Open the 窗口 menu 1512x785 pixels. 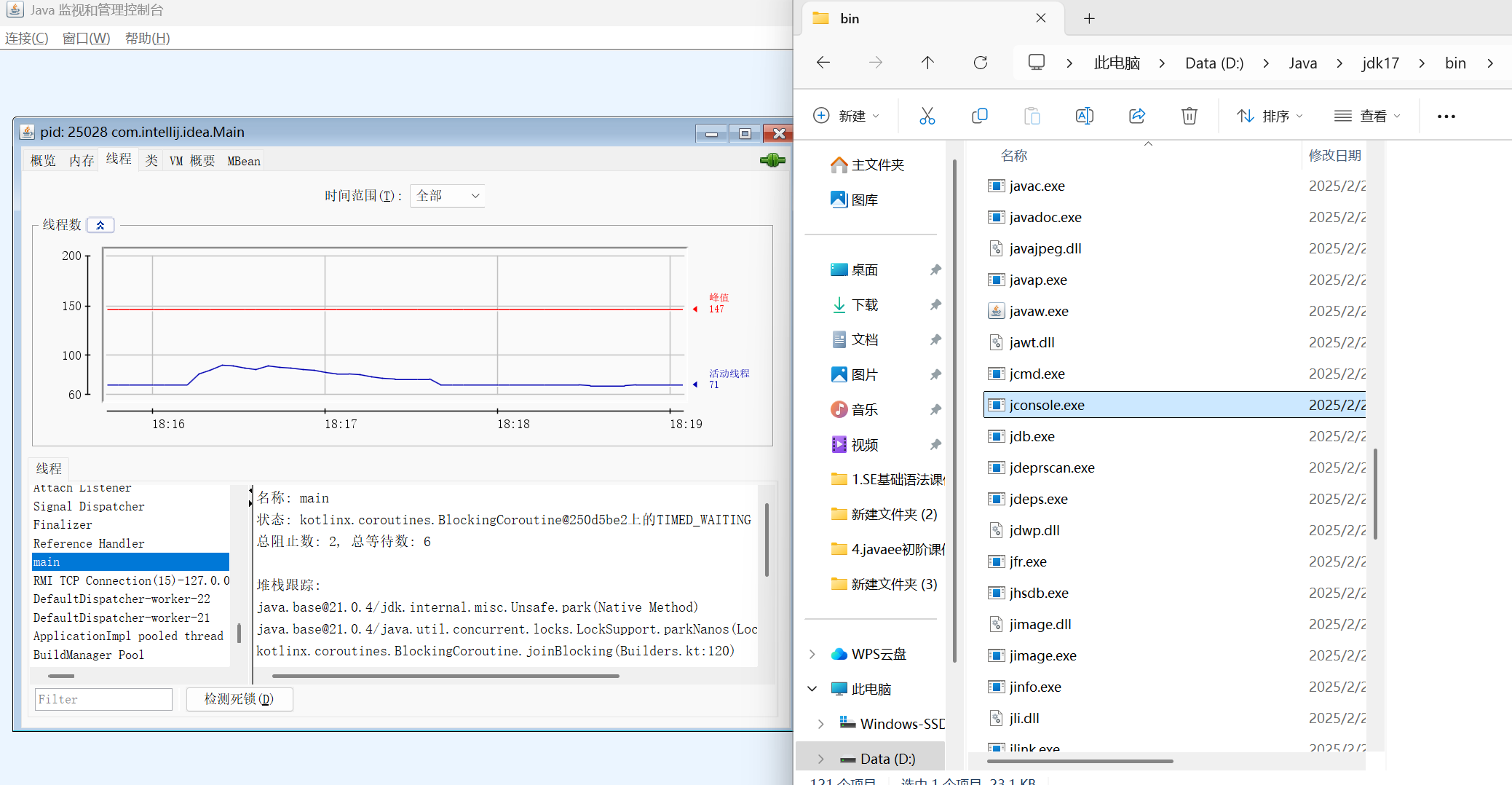87,38
